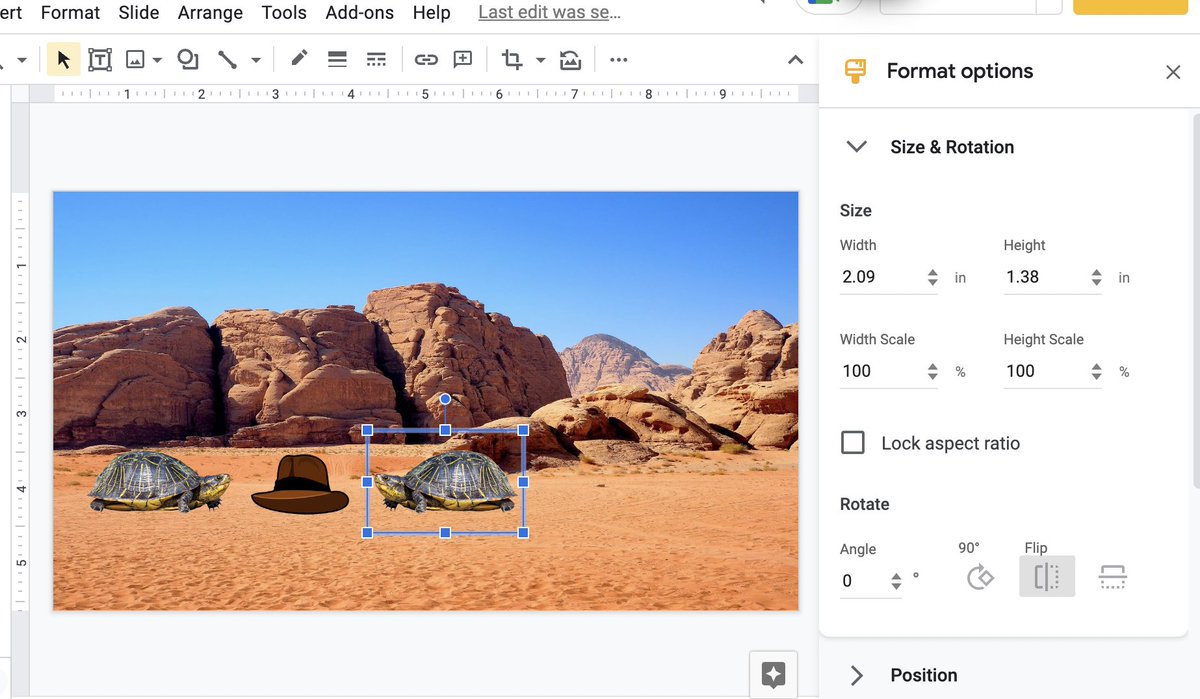Enable Lock aspect ratio

853,442
